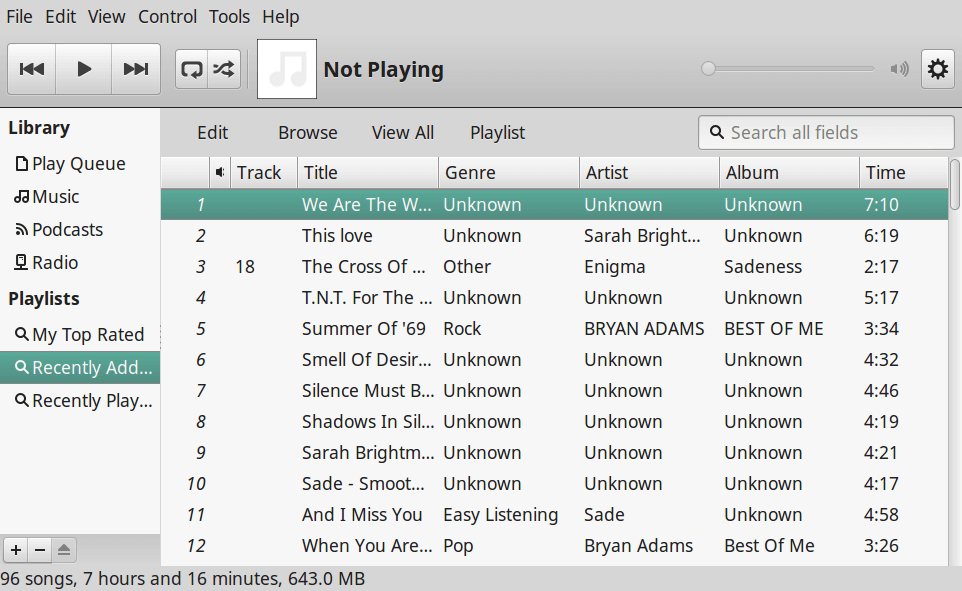The image size is (962, 591).
Task: Select the song And I Miss You
Action: point(555,514)
